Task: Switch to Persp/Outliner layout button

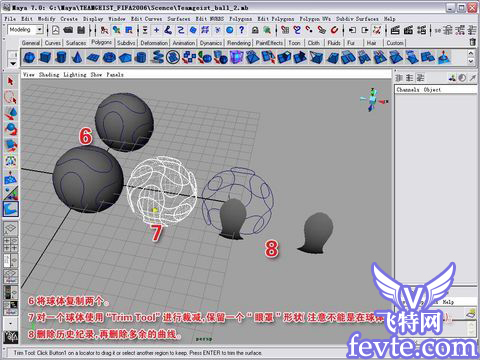Action: click(x=10, y=260)
